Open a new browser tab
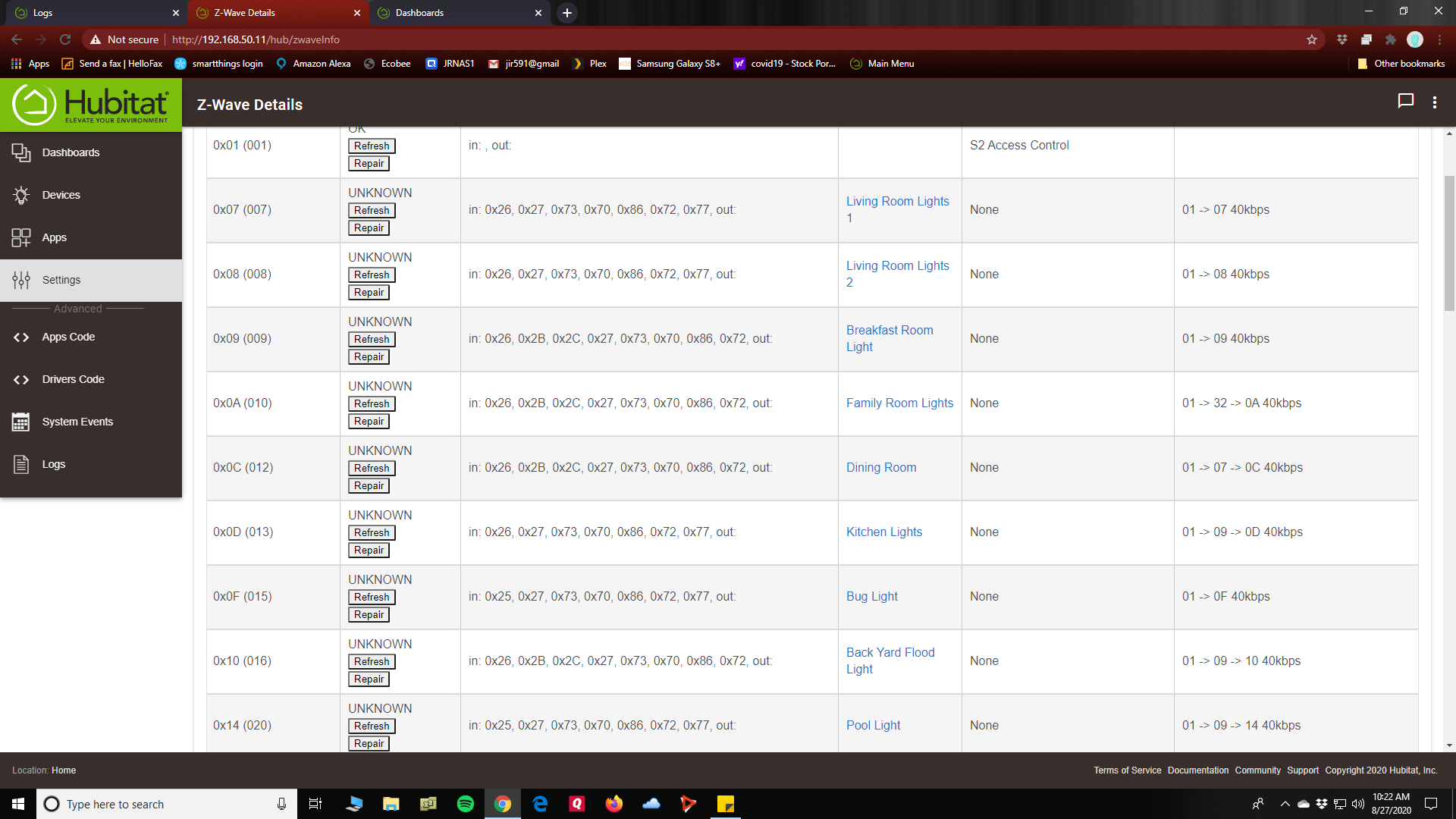 pyautogui.click(x=566, y=13)
